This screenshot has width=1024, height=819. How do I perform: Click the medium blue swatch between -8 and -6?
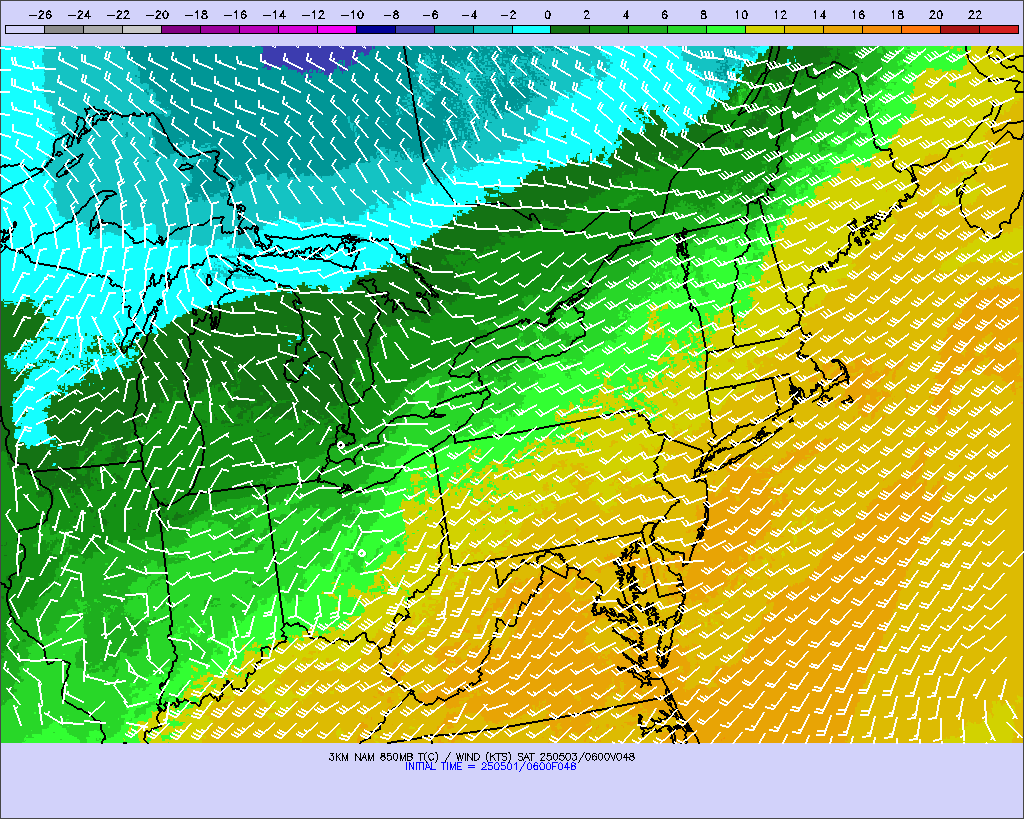(x=415, y=29)
